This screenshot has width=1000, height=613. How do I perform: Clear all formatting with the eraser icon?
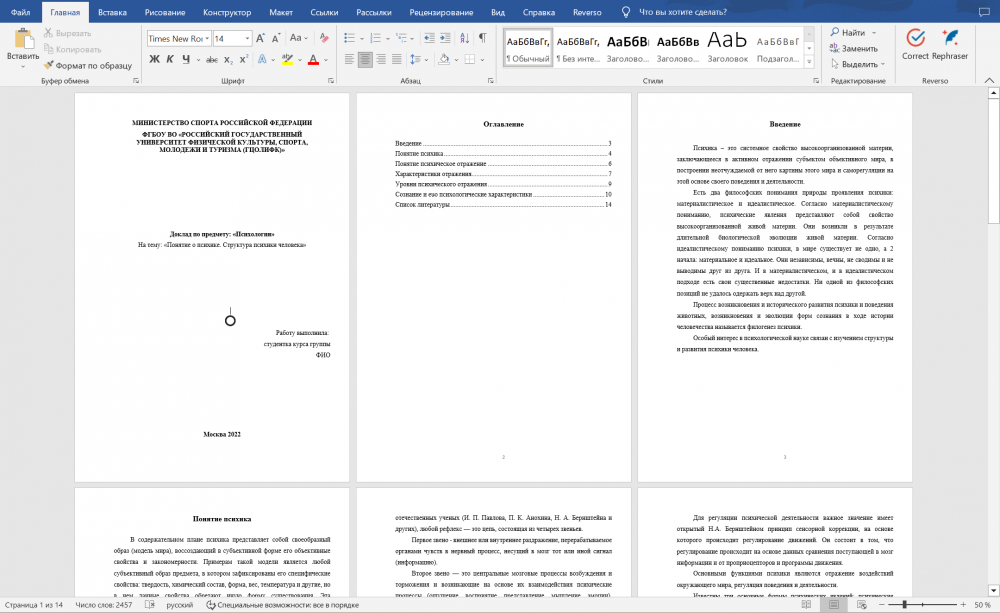click(x=324, y=38)
